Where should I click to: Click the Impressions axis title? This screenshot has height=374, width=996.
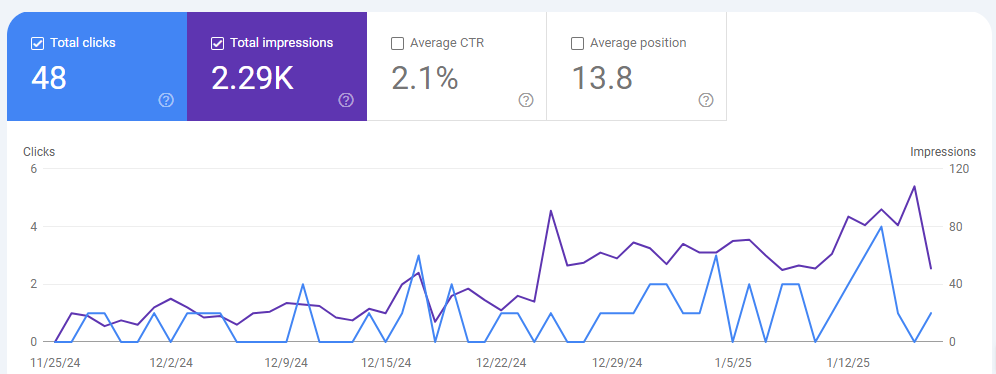click(x=943, y=152)
